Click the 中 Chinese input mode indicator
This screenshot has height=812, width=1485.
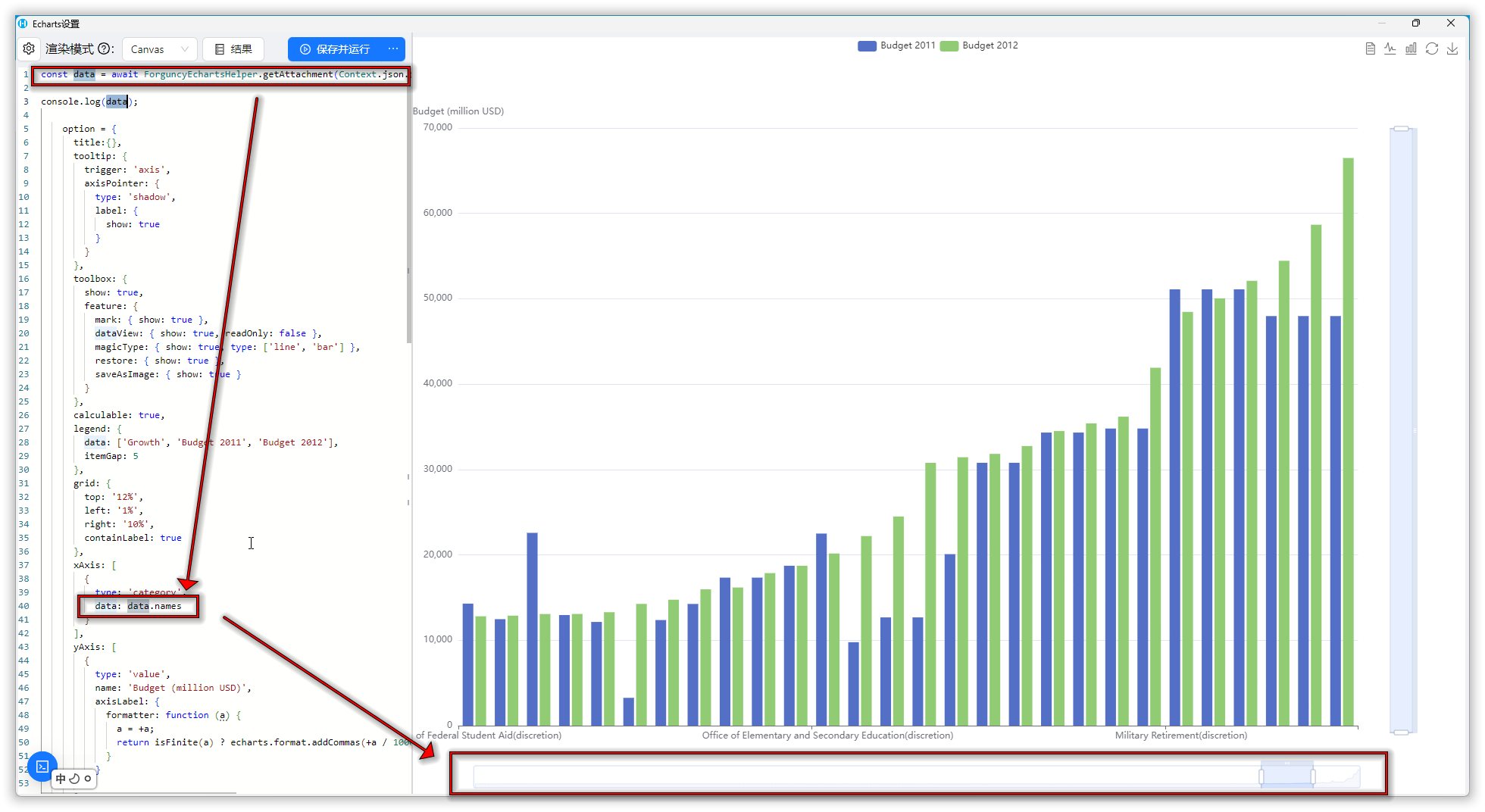(61, 779)
